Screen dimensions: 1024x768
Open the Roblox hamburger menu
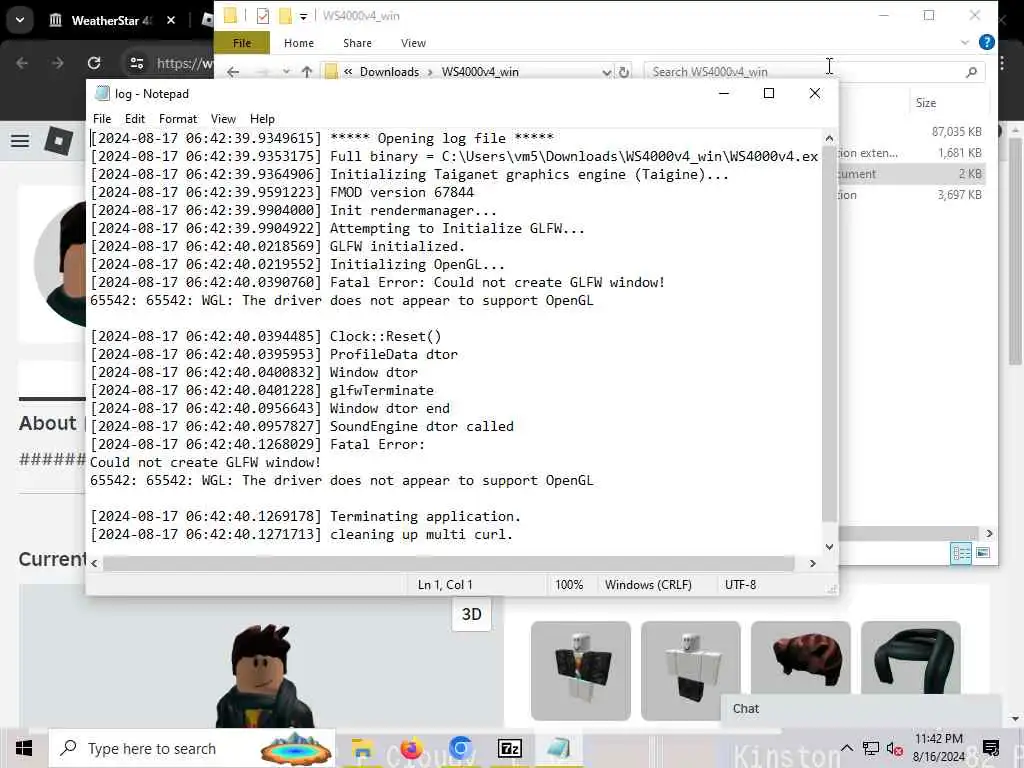click(20, 140)
